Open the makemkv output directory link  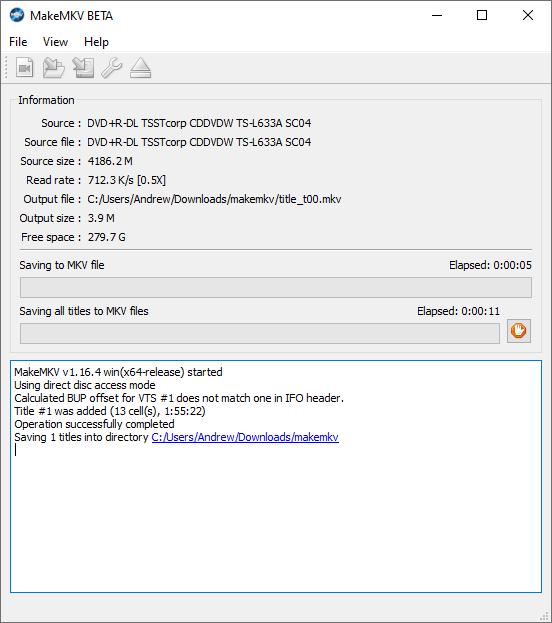pos(245,437)
